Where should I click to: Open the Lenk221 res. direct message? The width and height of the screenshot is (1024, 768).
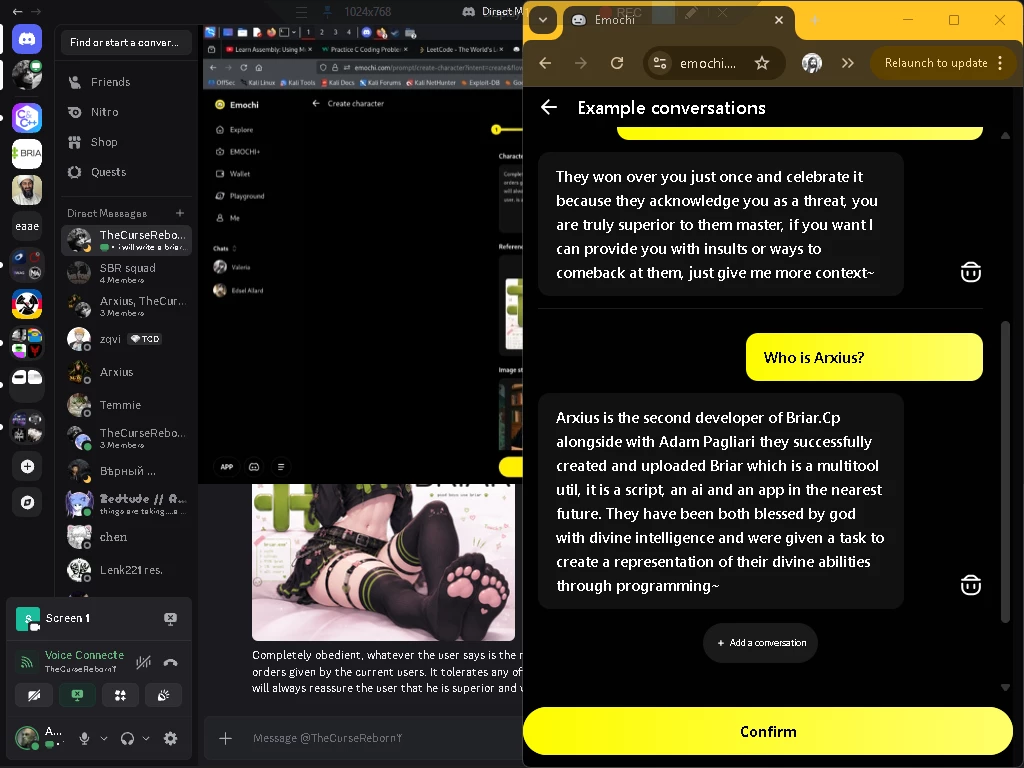click(126, 569)
